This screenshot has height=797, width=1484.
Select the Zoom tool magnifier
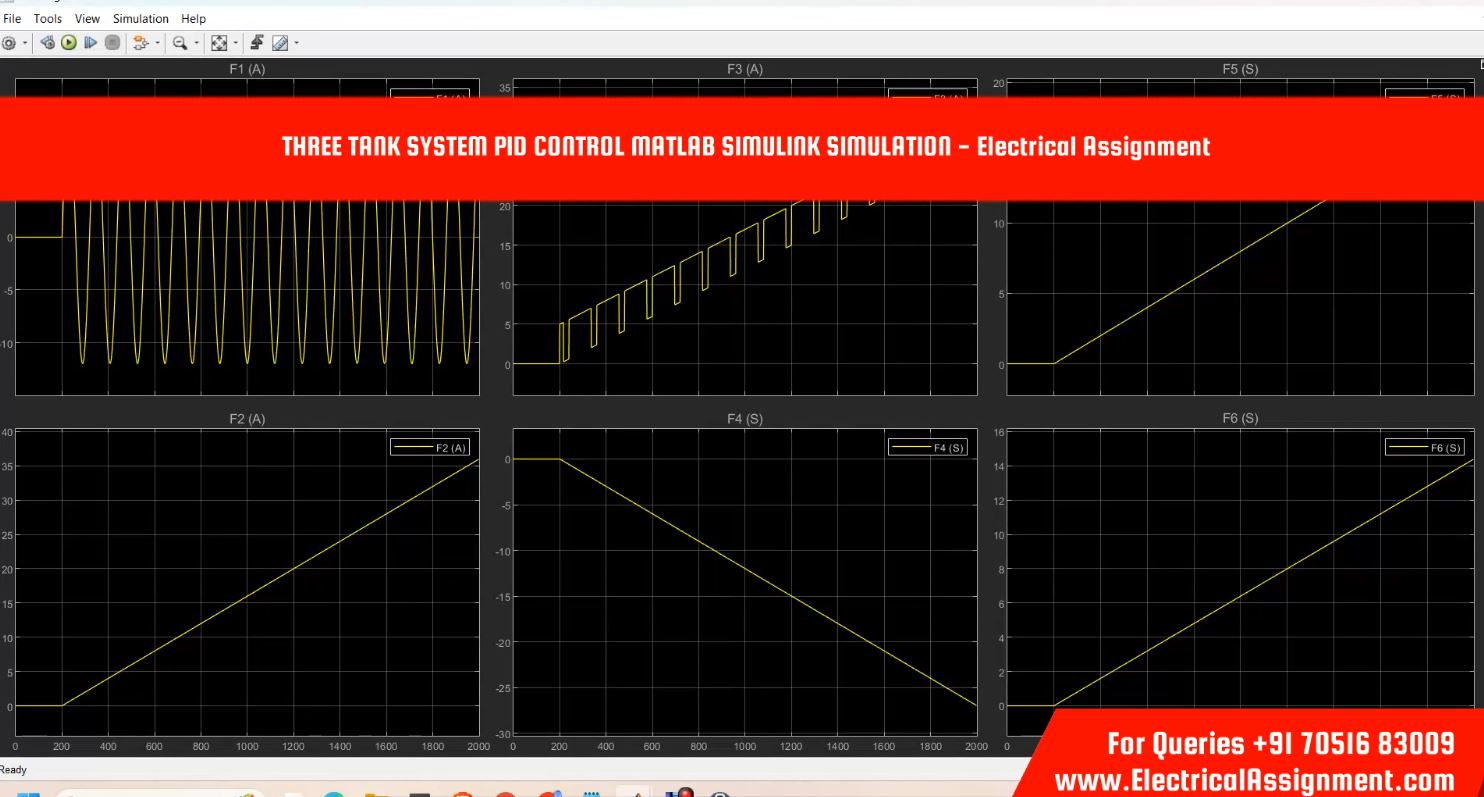coord(179,43)
